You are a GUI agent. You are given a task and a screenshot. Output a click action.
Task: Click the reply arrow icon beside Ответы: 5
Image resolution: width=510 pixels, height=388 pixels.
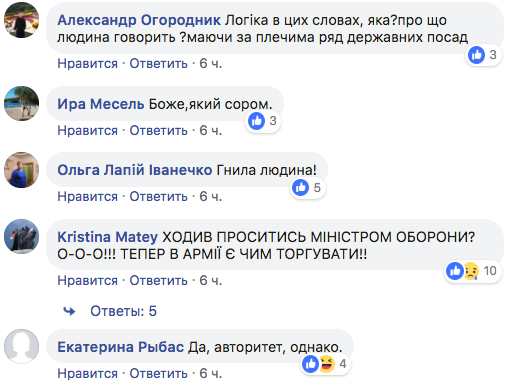pos(69,311)
